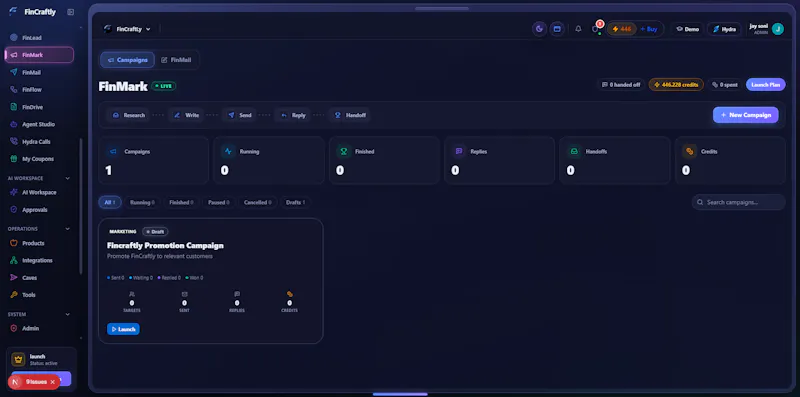Open the Demo button
Image resolution: width=800 pixels, height=397 pixels.
(x=687, y=29)
